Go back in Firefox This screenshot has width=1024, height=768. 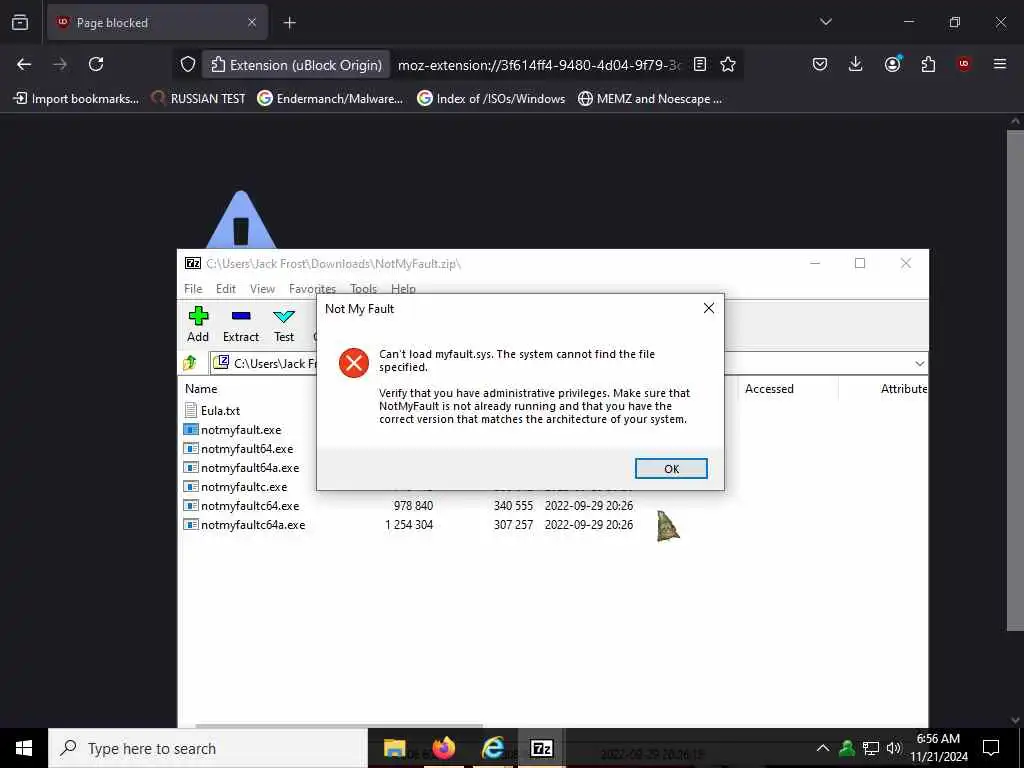(24, 64)
